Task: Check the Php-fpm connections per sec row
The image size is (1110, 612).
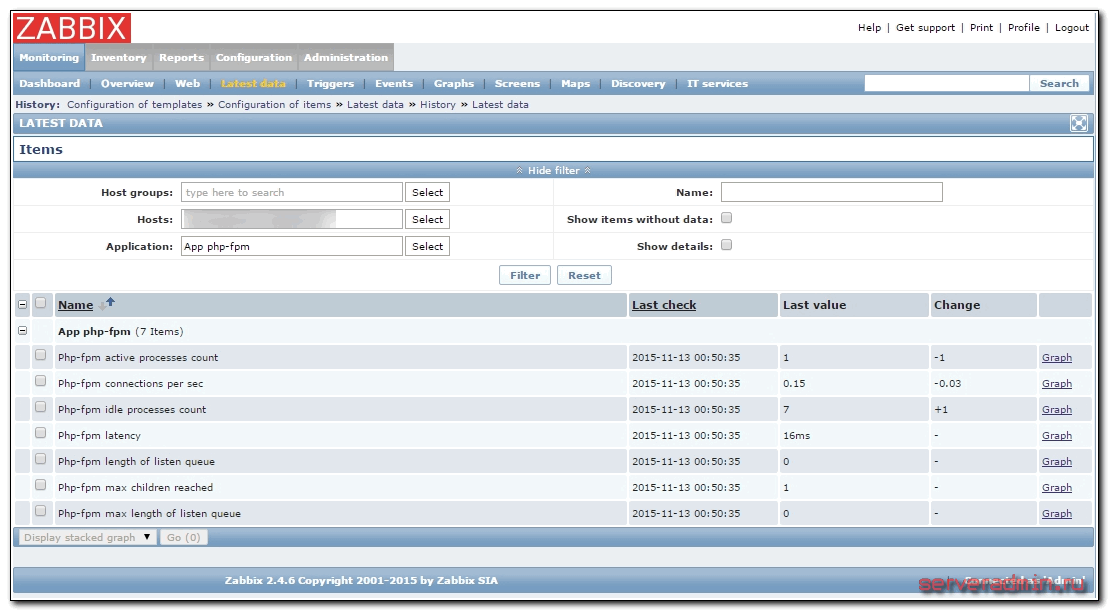Action: (x=40, y=381)
